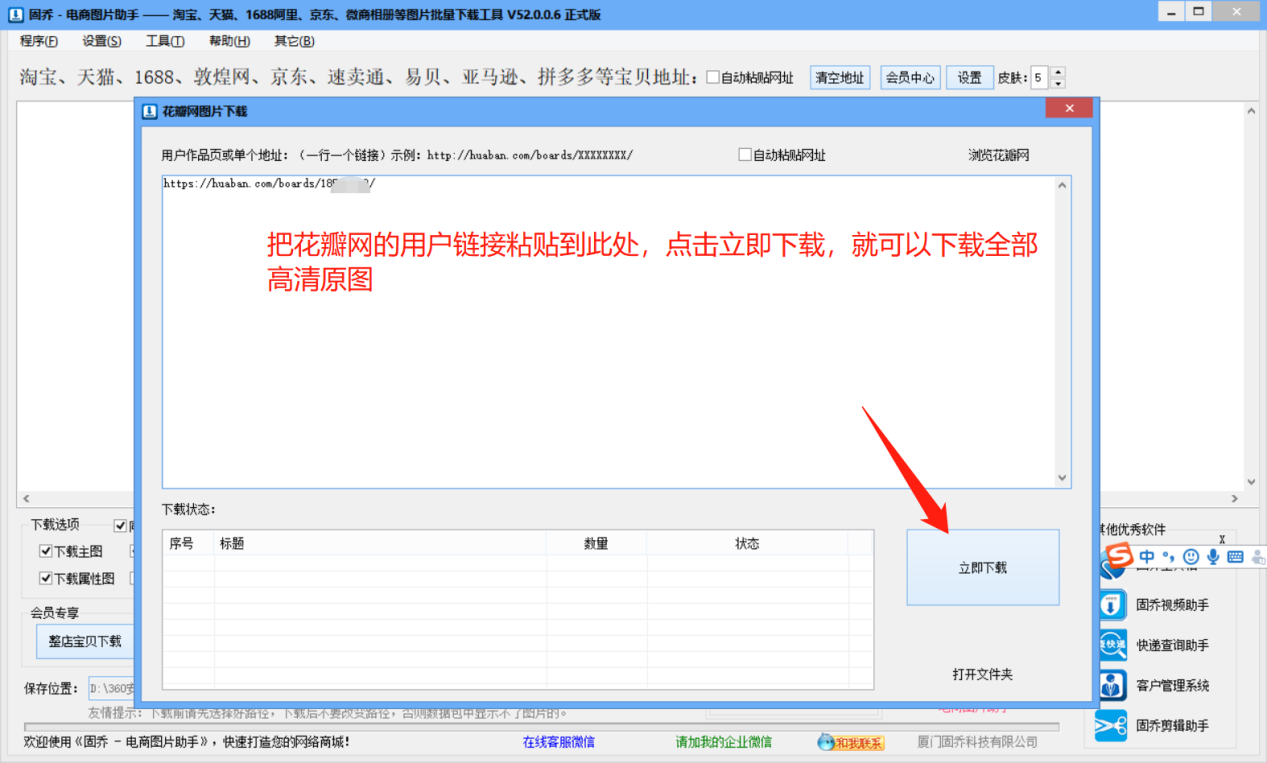This screenshot has width=1267, height=763.
Task: Open the 工具(T) menu
Action: (x=165, y=41)
